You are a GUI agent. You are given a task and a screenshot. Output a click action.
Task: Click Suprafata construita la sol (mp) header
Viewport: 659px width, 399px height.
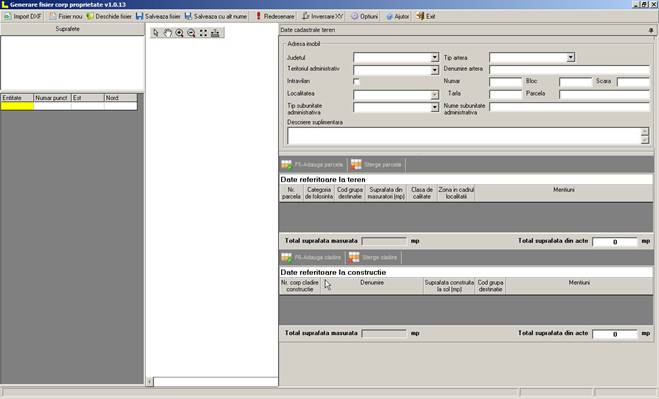(x=449, y=286)
